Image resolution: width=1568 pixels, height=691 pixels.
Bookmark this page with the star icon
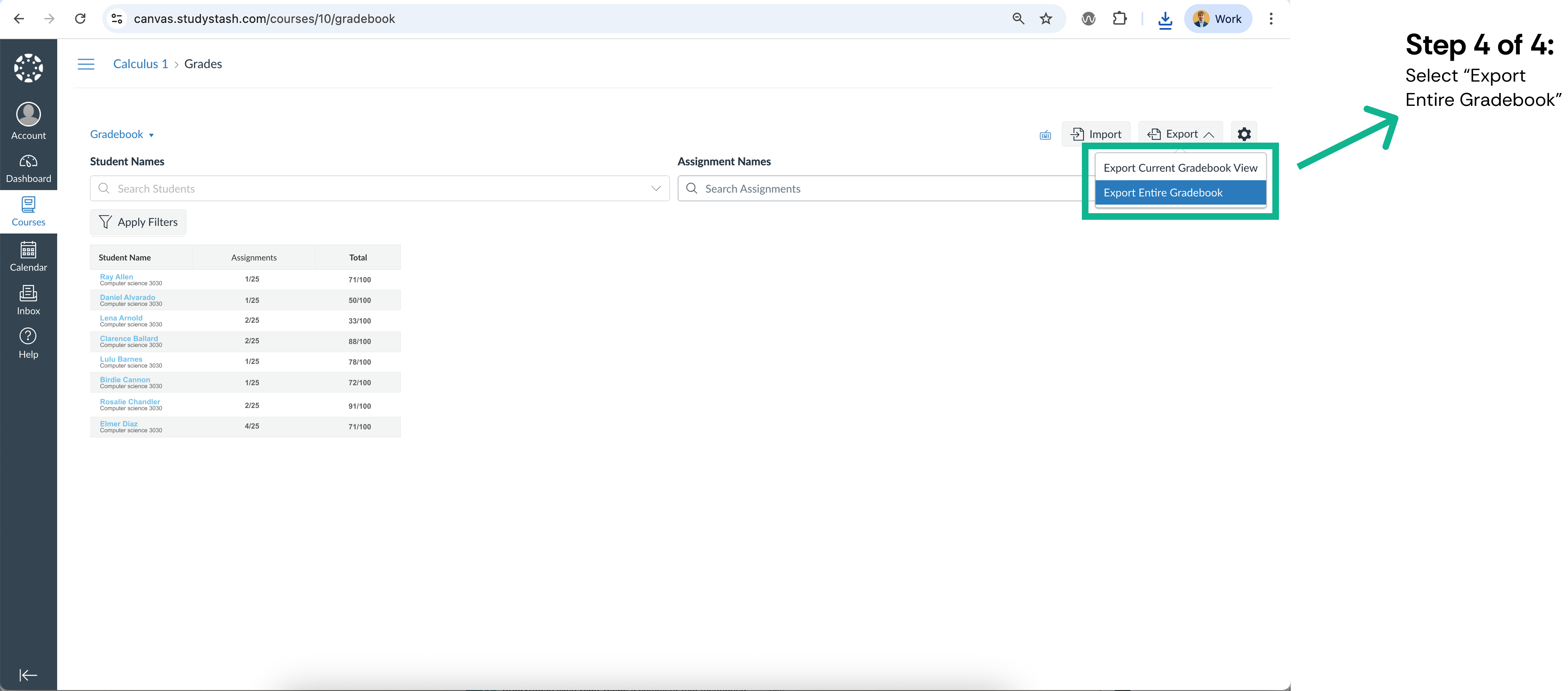[1046, 19]
